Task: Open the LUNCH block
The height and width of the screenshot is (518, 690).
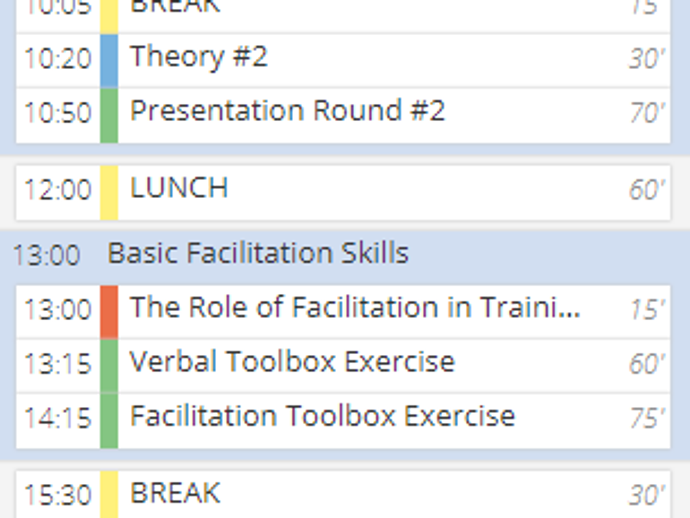Action: [x=179, y=188]
